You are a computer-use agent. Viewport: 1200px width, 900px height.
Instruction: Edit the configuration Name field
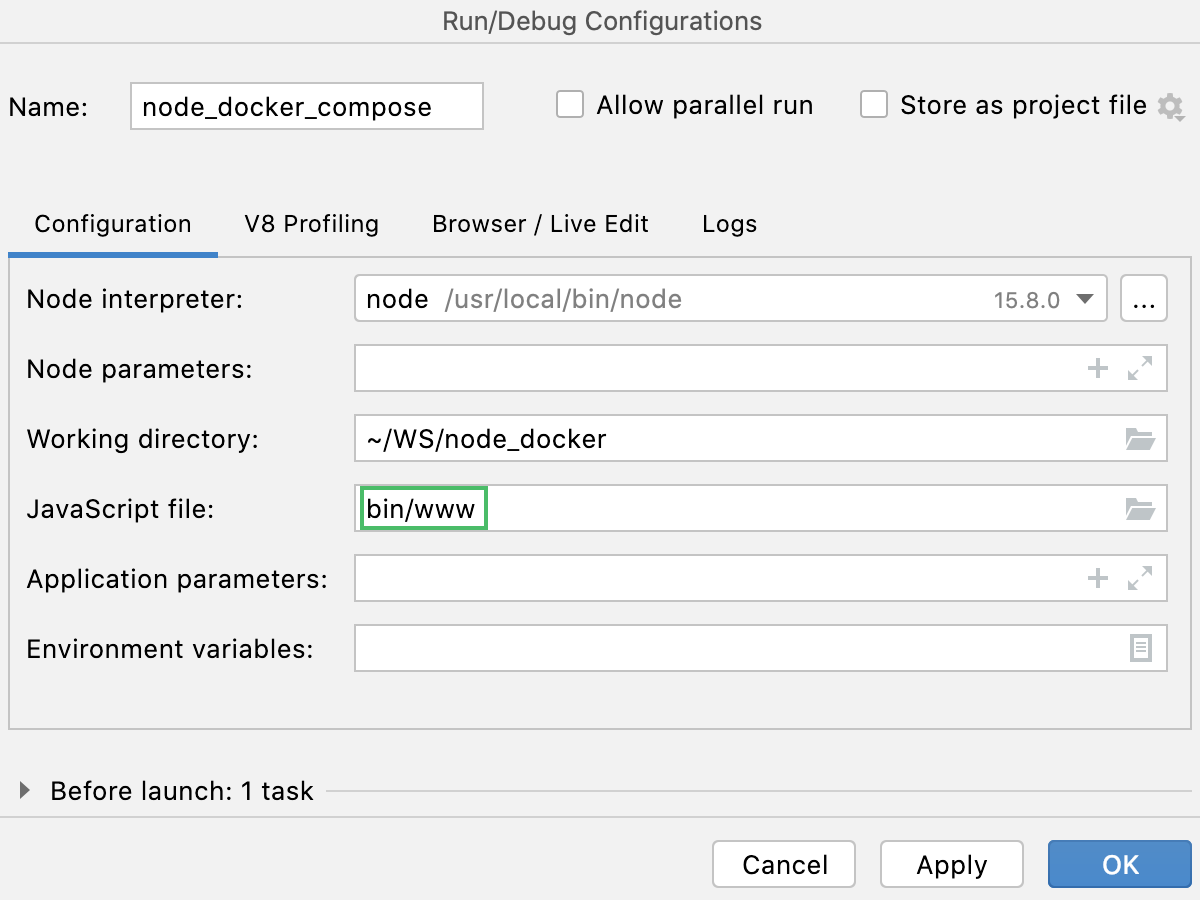click(x=305, y=106)
